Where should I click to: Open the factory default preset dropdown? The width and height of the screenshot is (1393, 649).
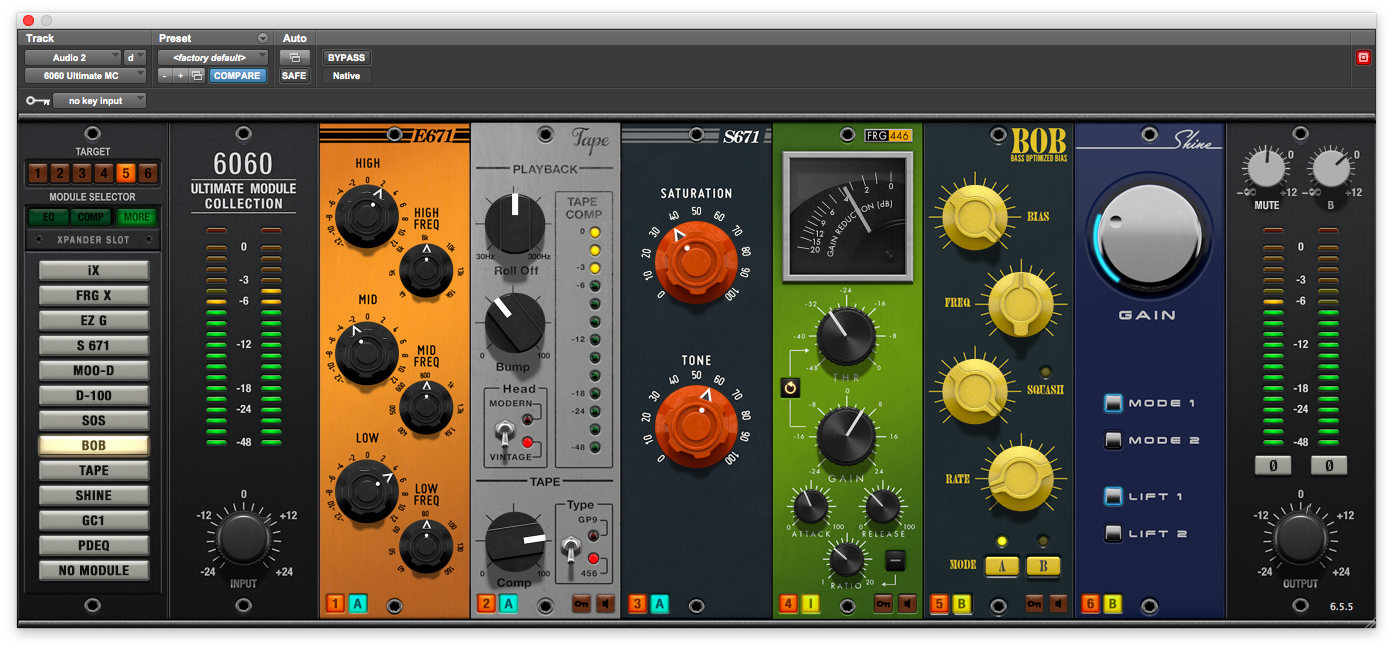click(x=213, y=58)
